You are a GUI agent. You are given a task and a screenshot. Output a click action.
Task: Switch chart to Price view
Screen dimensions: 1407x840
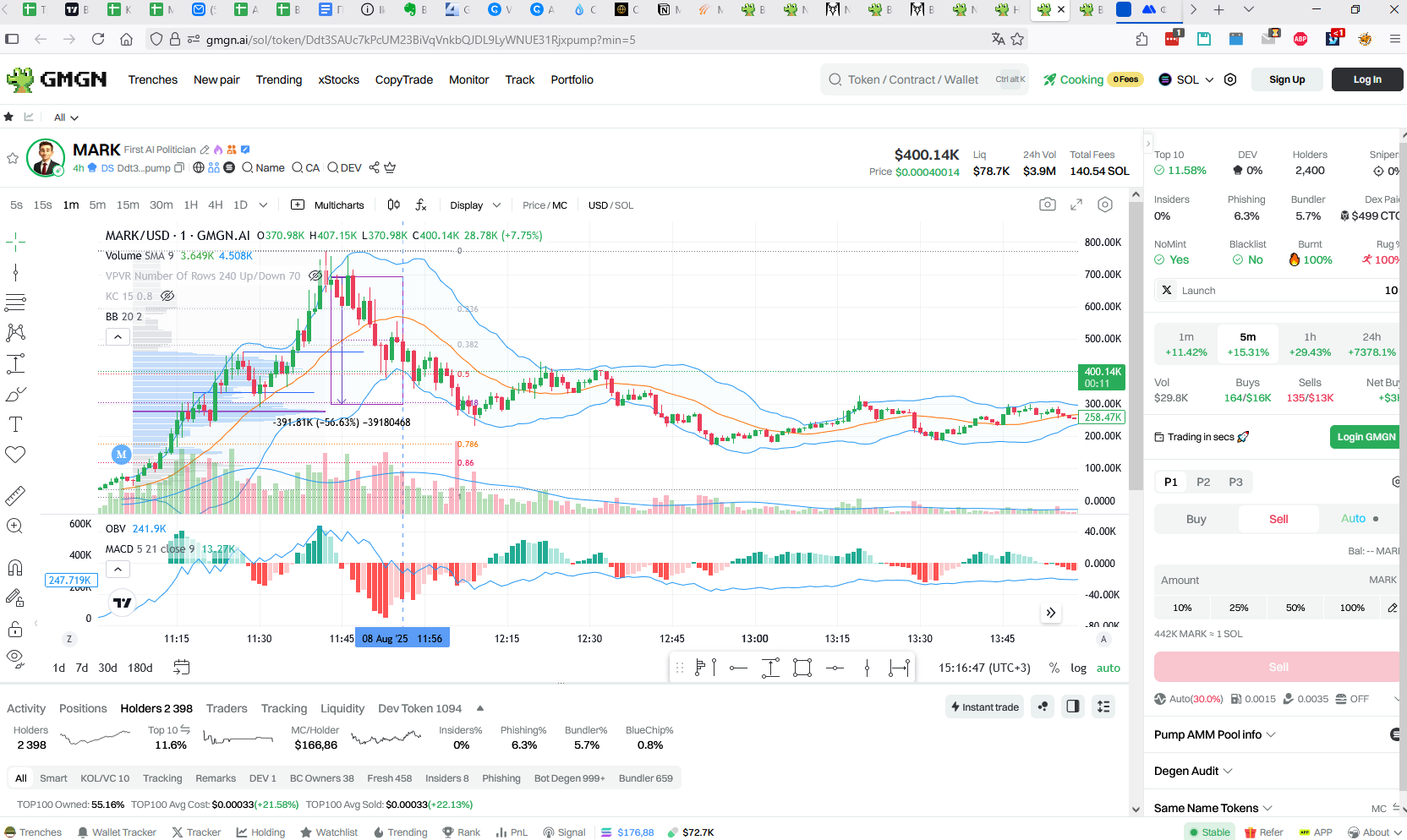534,205
